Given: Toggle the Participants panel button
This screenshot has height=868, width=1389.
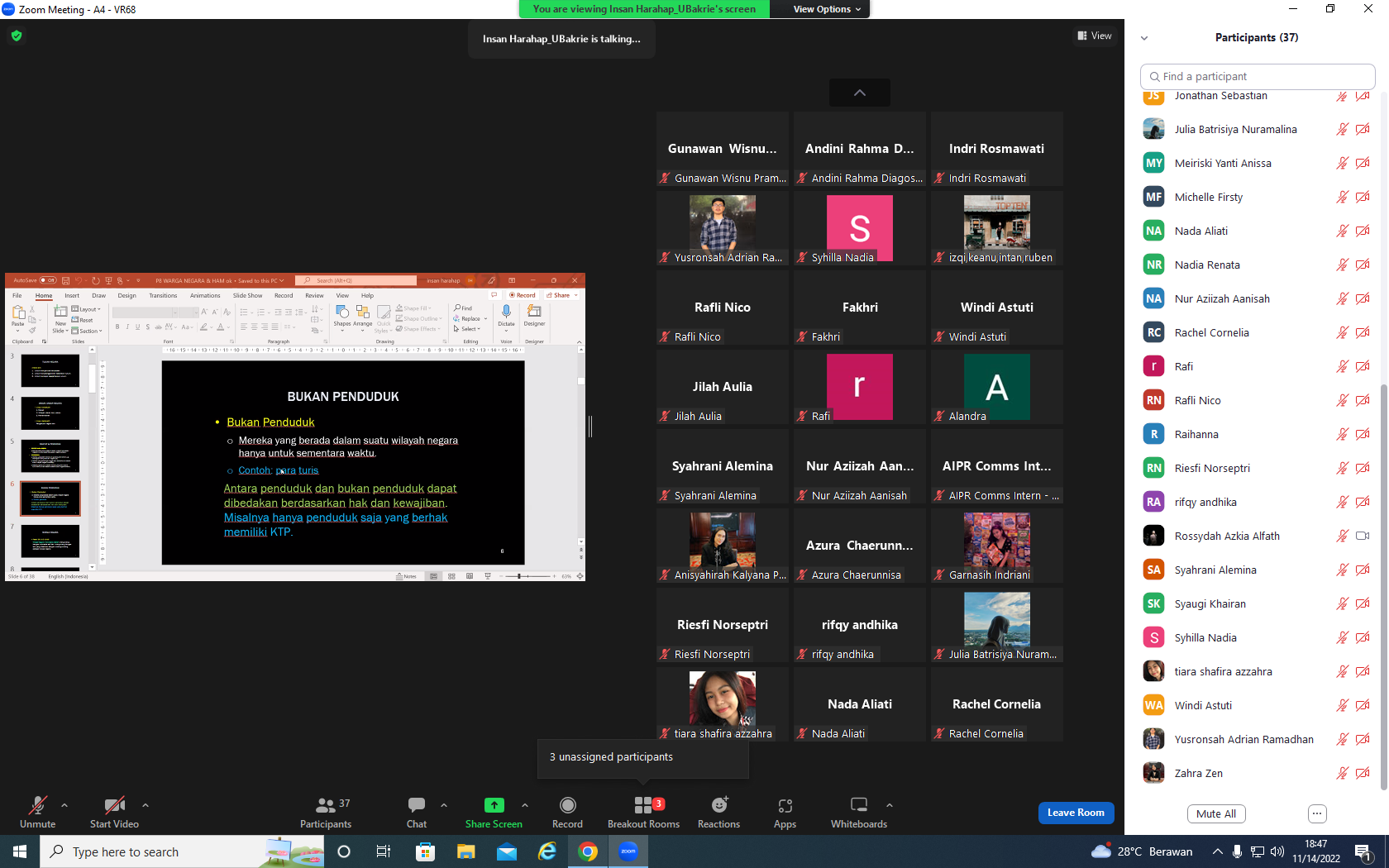Looking at the screenshot, I should (x=326, y=812).
